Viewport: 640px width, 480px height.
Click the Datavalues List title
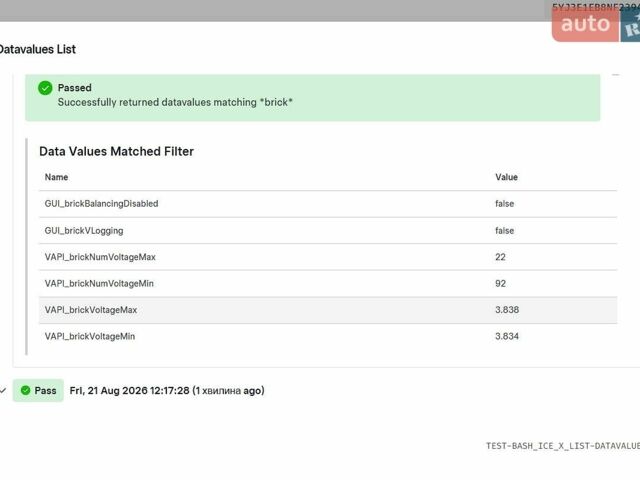click(37, 49)
